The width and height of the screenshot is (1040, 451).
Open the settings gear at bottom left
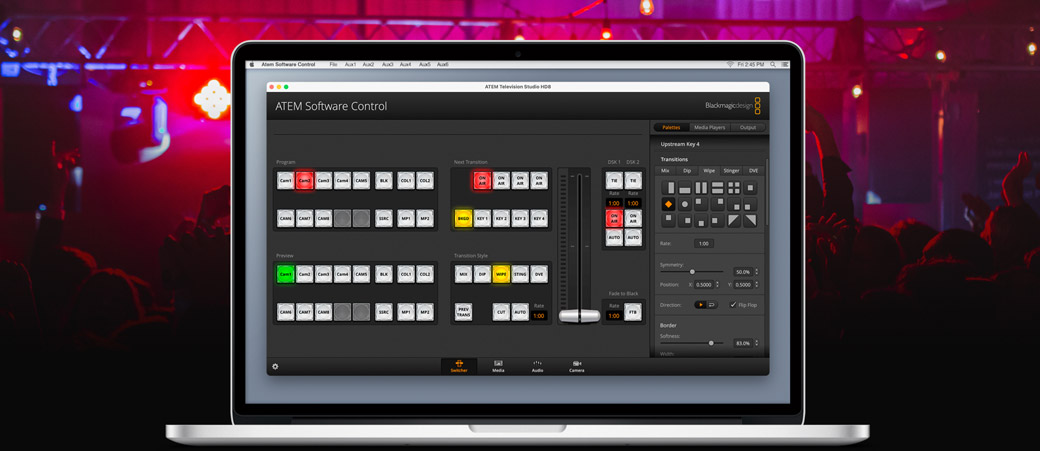(276, 367)
